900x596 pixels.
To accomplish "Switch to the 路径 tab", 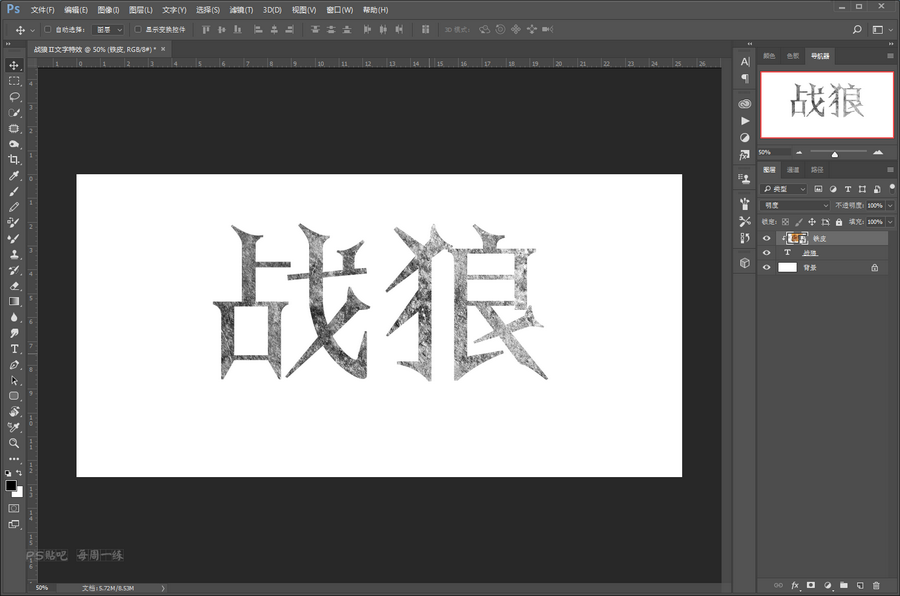I will pyautogui.click(x=817, y=170).
